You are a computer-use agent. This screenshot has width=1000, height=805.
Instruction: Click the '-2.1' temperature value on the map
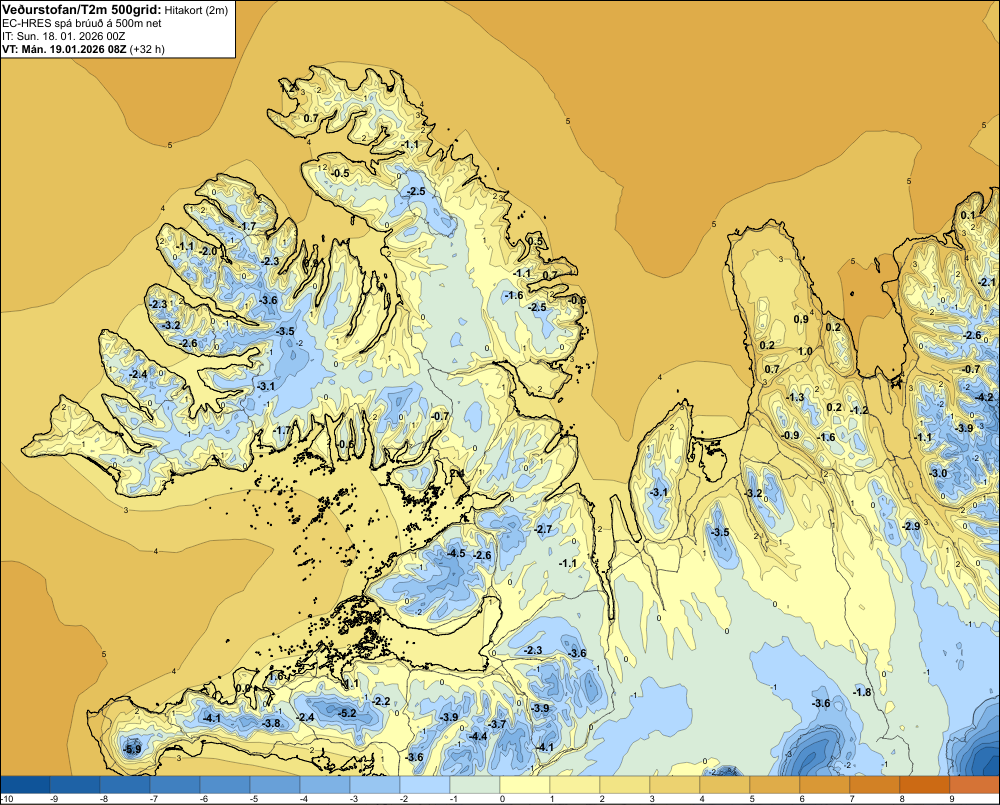click(987, 282)
